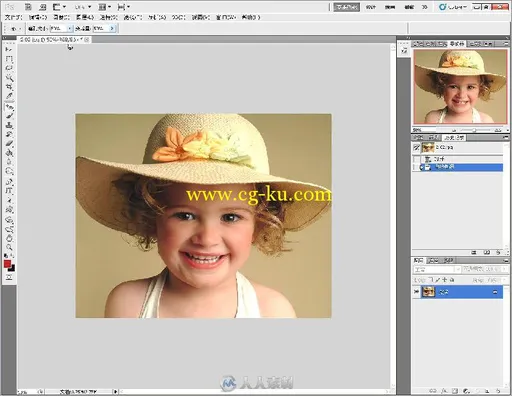Open the second menu in the menu bar
512x396 pixels.
[x=38, y=17]
